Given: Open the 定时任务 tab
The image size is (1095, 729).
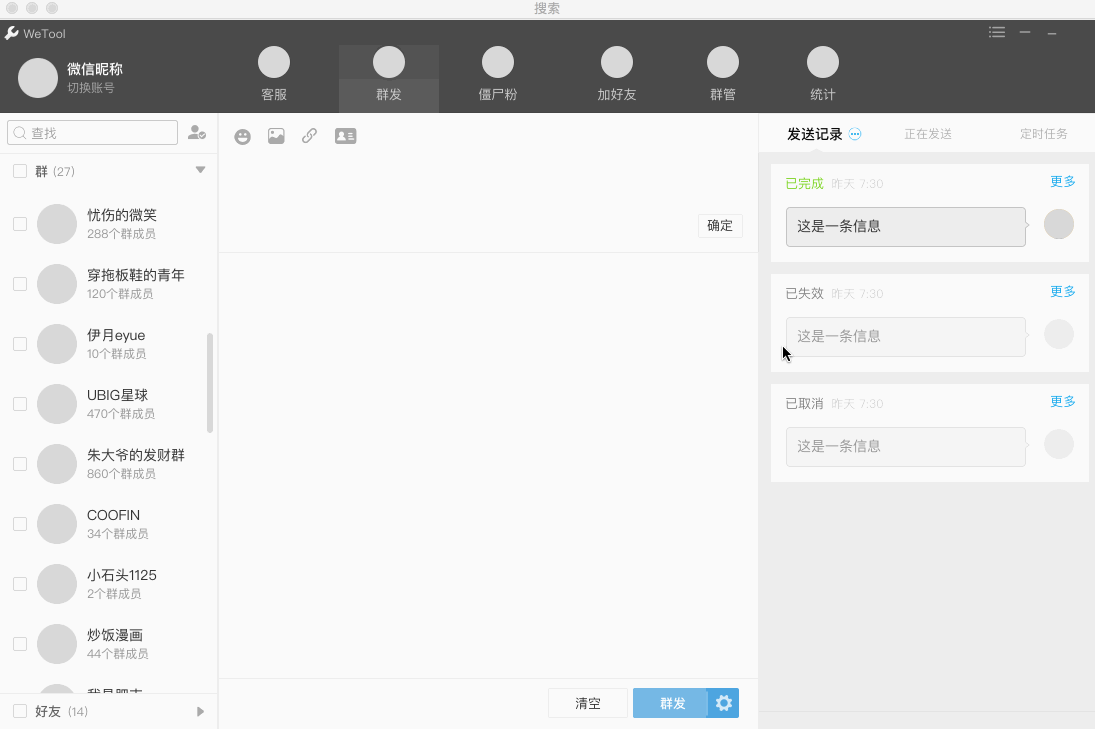Looking at the screenshot, I should 1043,134.
